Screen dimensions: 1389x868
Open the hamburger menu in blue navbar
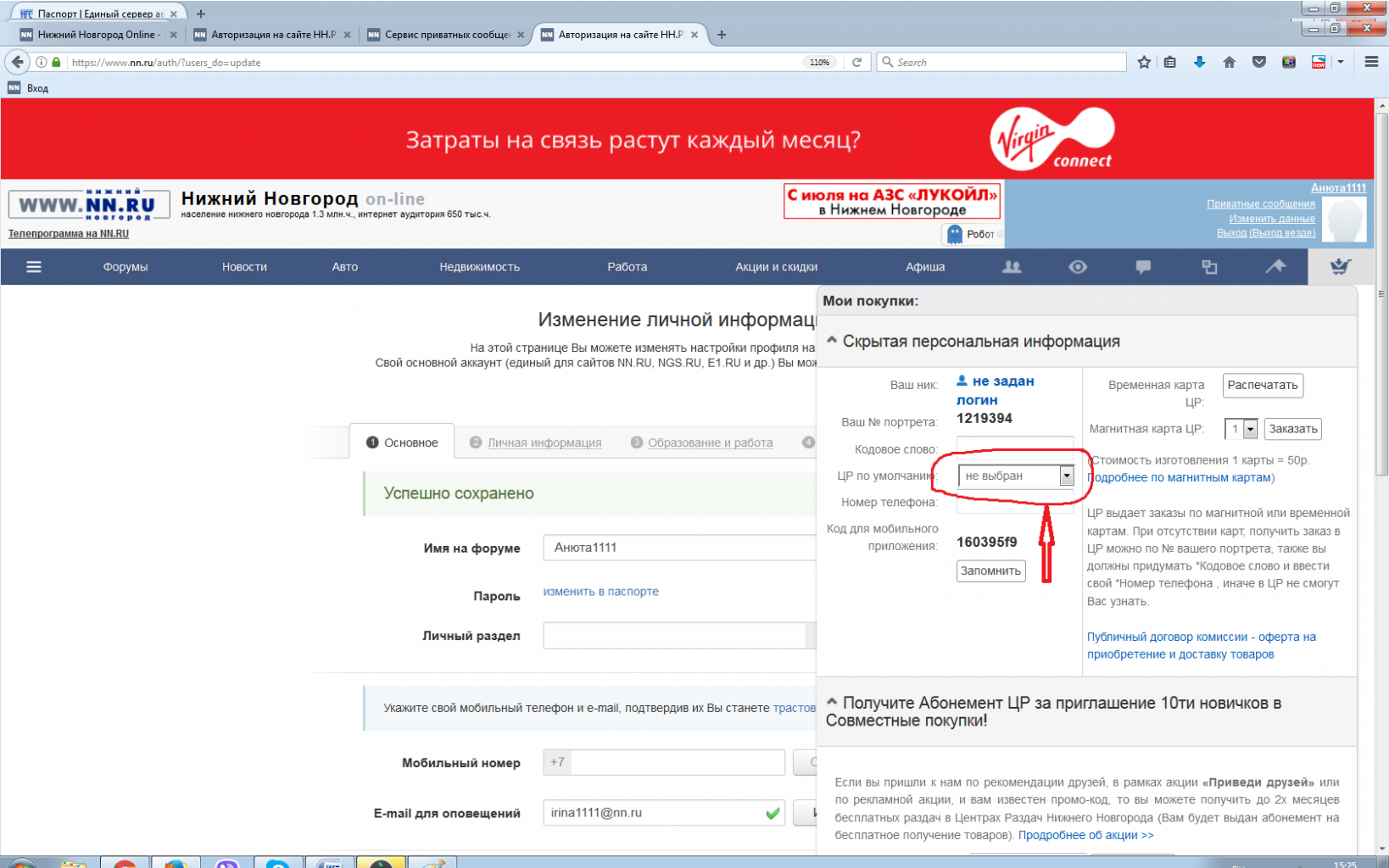34,267
